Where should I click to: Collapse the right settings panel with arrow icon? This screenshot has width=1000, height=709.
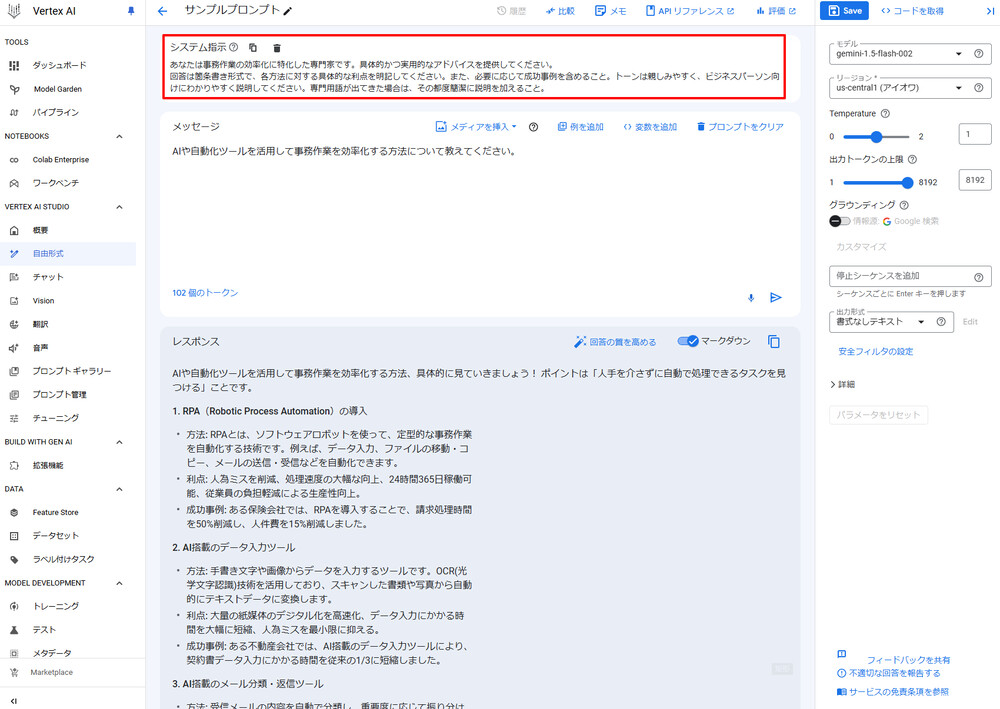coord(990,11)
